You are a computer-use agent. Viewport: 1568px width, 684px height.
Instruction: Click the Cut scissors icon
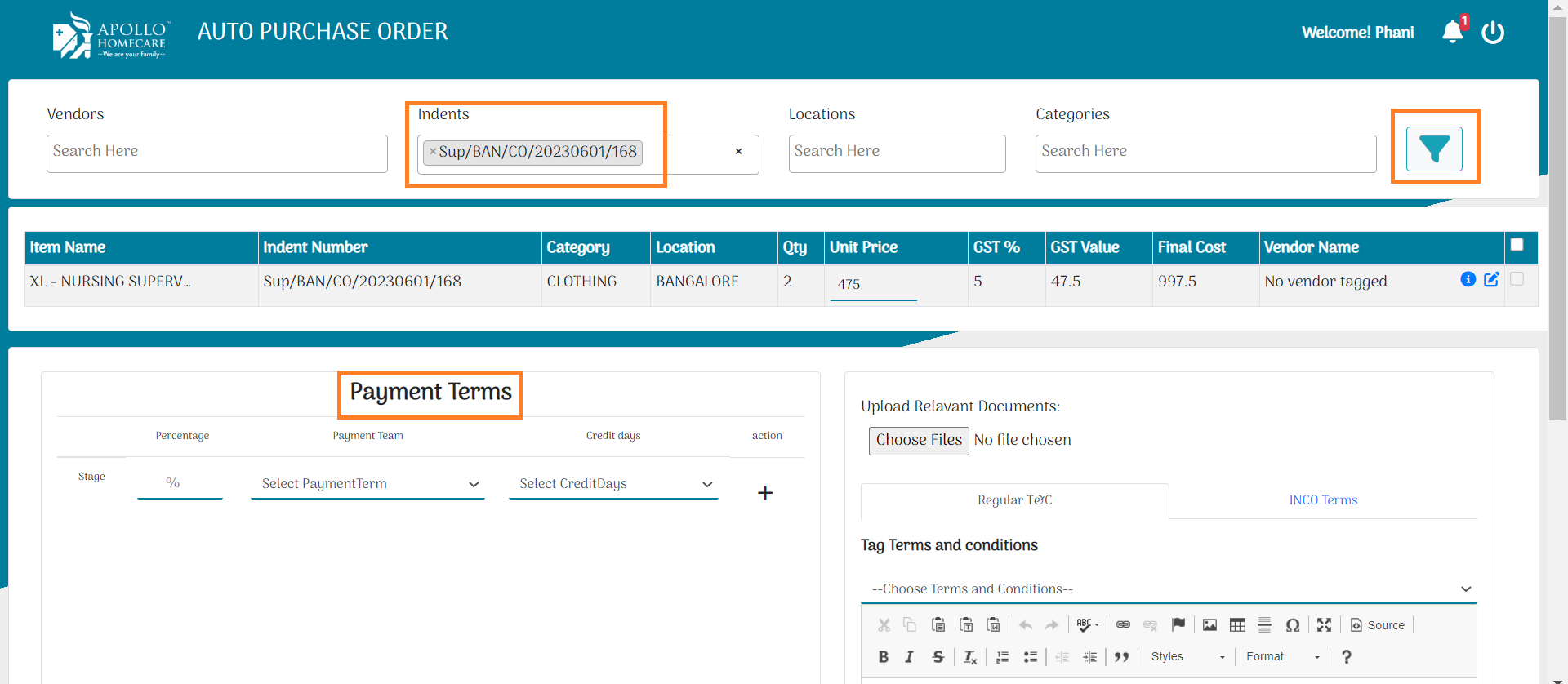point(884,625)
